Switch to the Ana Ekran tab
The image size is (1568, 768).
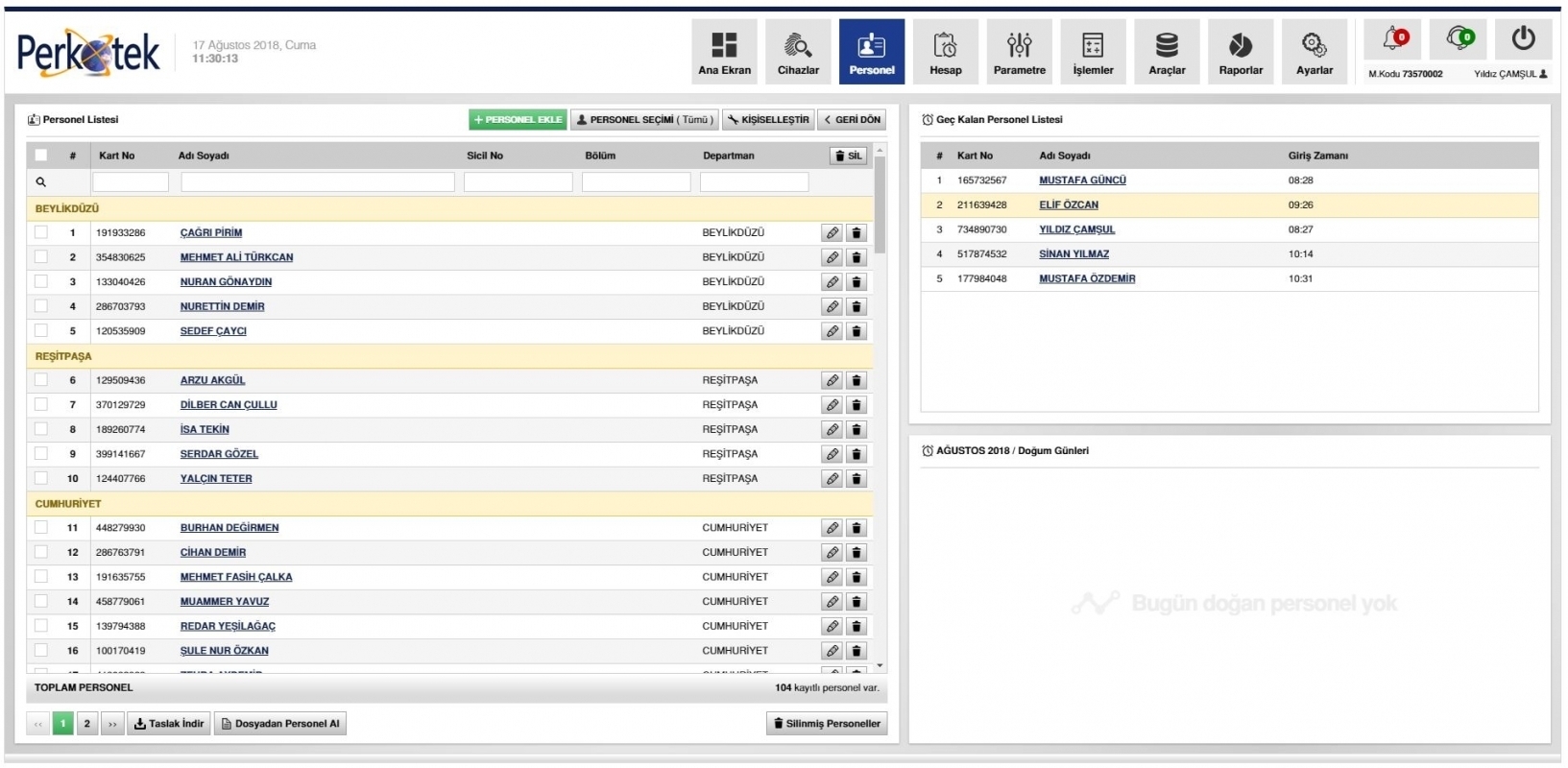click(x=724, y=52)
